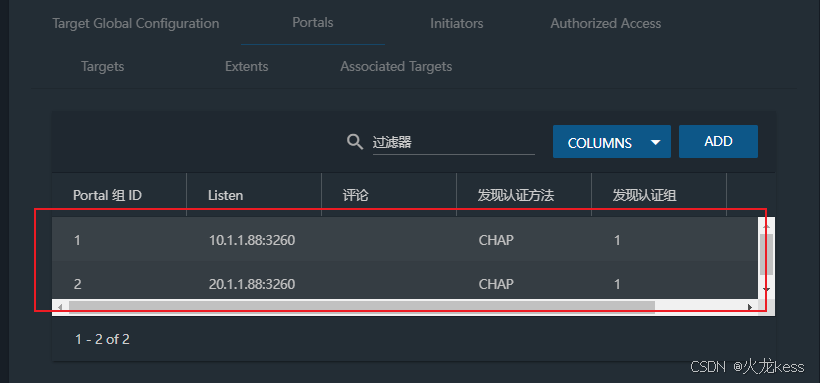Click the ADD button
Image resolution: width=820 pixels, height=383 pixels.
pyautogui.click(x=718, y=141)
